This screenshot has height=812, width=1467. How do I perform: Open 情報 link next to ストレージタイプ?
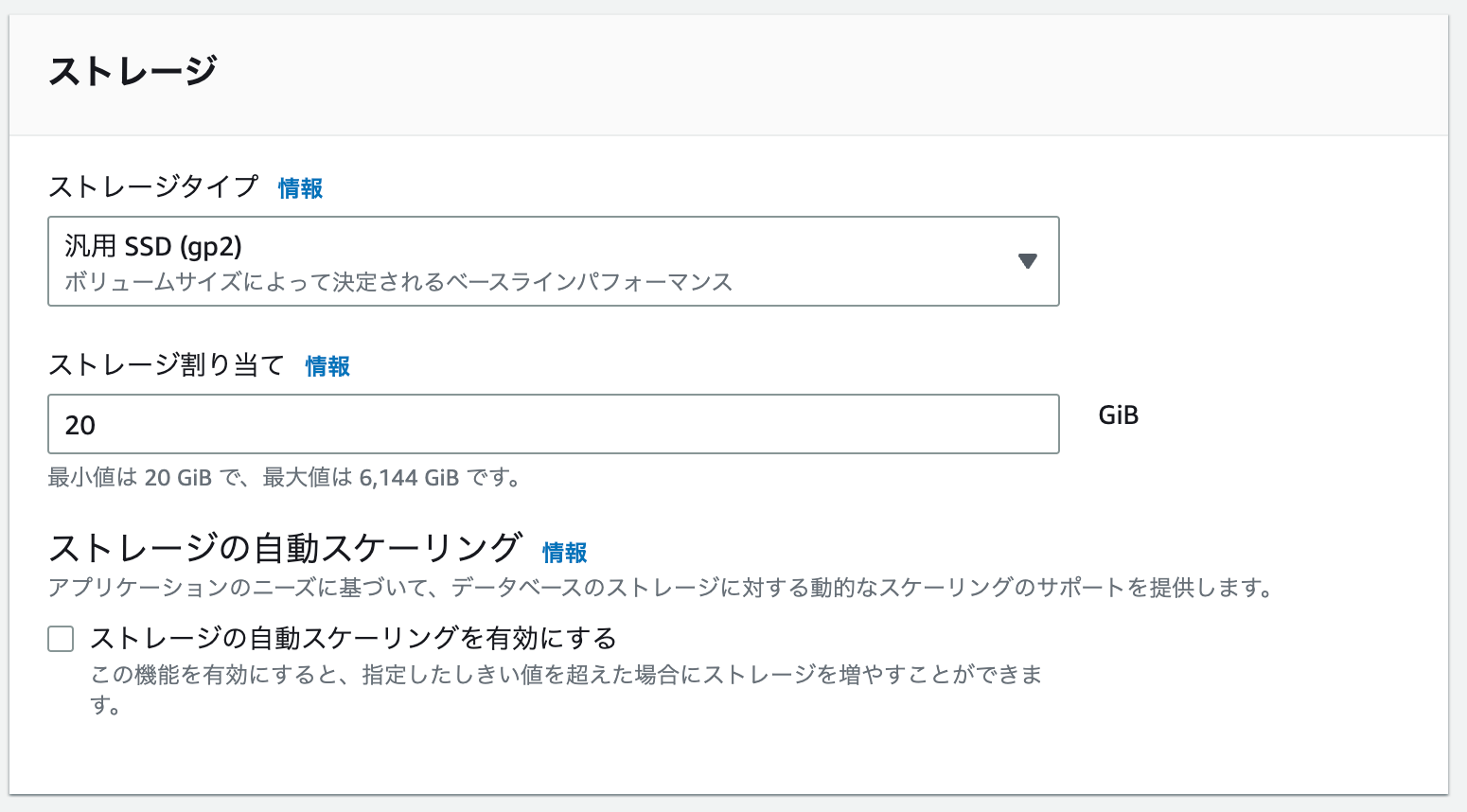pyautogui.click(x=300, y=188)
